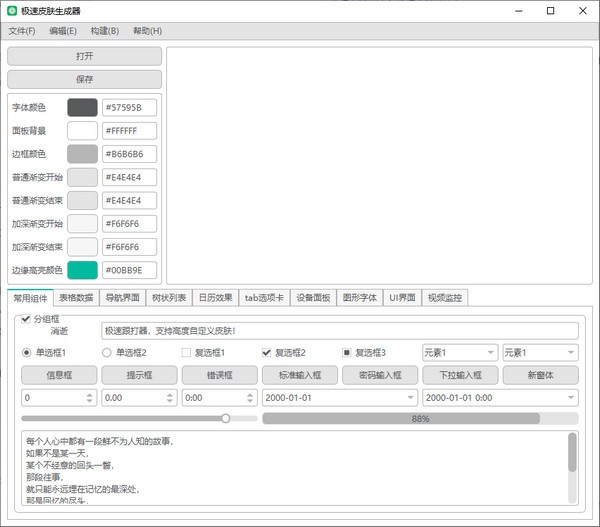Viewport: 600px width, 527px height.
Task: Switch to the 表格数据 tab
Action: 76,298
